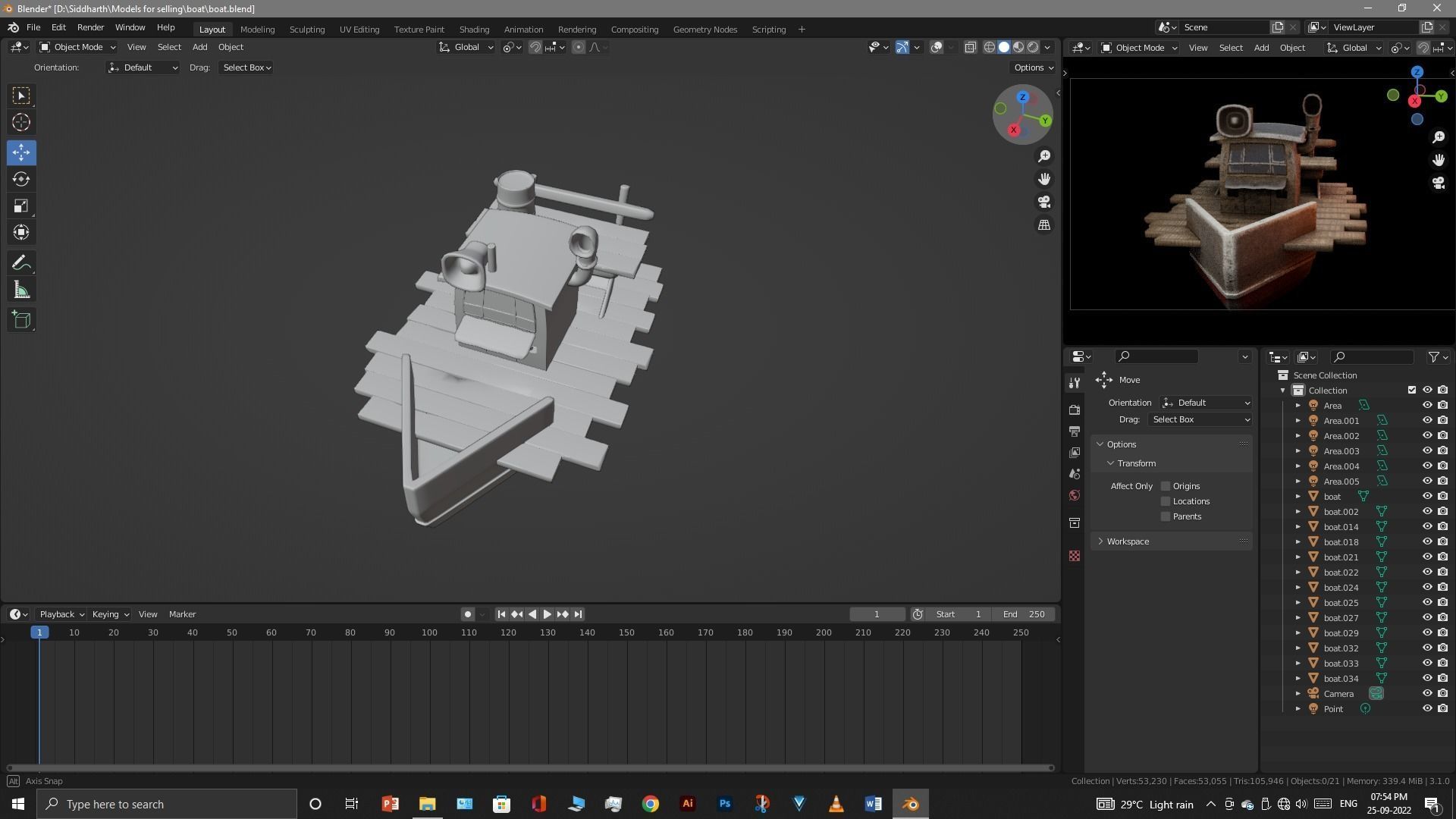This screenshot has height=819, width=1456.
Task: Expand the boat.014 tree item
Action: pyautogui.click(x=1298, y=526)
